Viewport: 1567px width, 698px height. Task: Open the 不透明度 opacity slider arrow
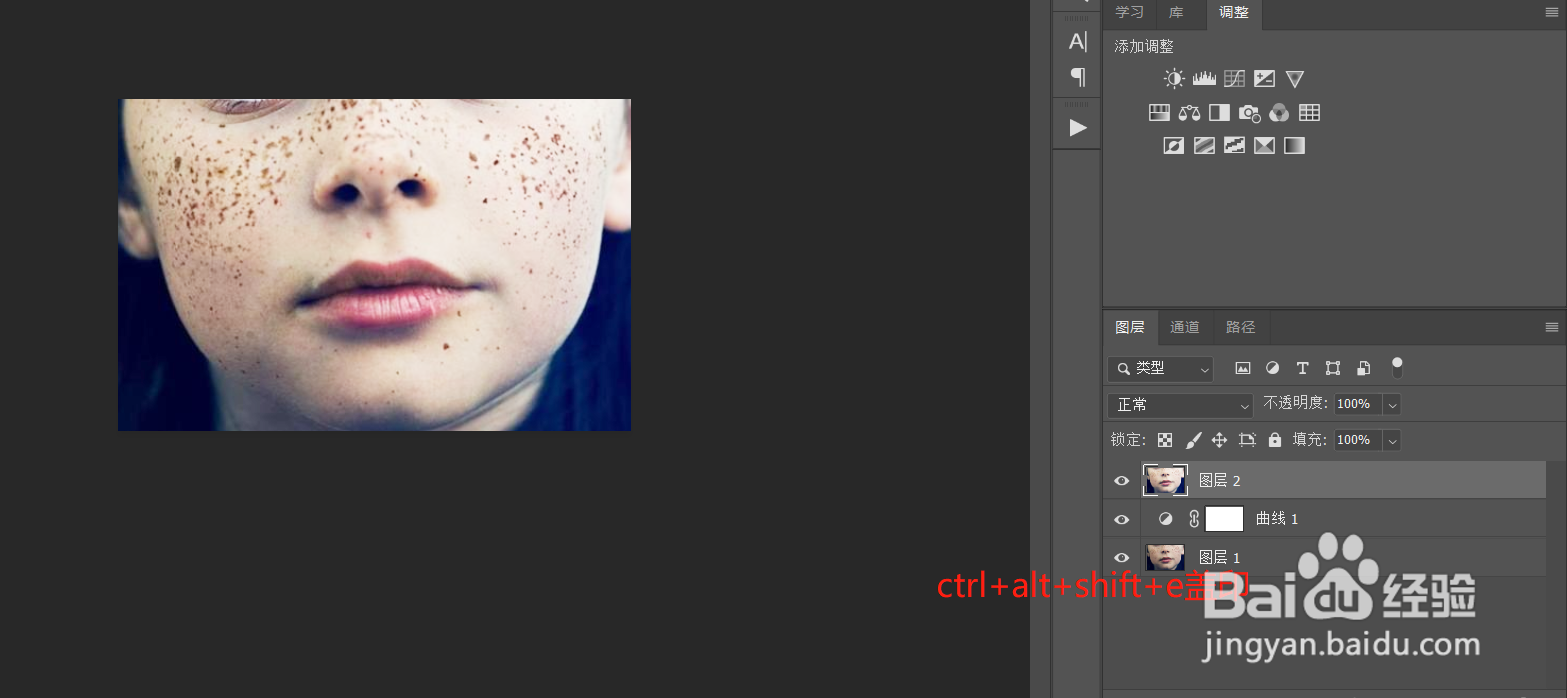[1392, 405]
